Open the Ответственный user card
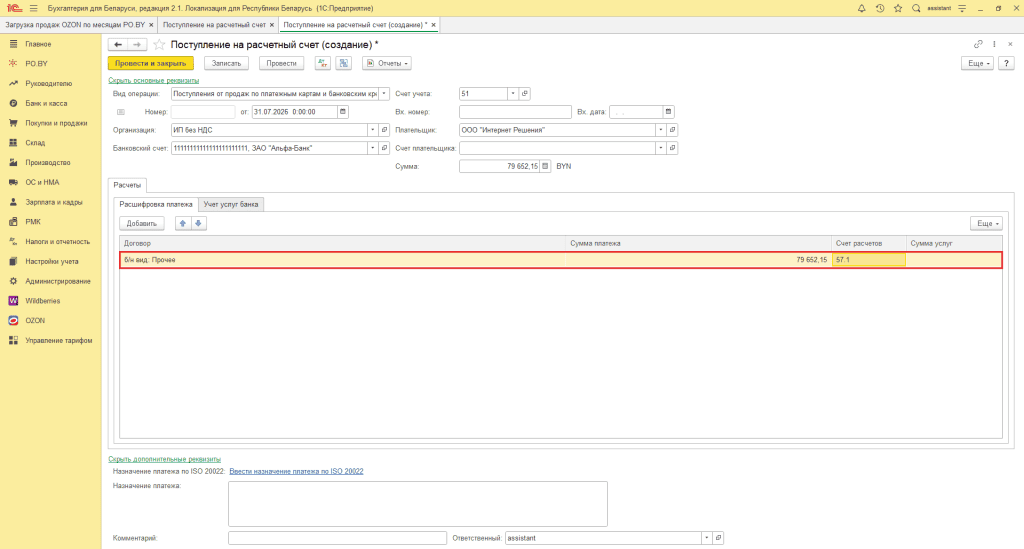The height and width of the screenshot is (549, 1024). click(x=718, y=538)
